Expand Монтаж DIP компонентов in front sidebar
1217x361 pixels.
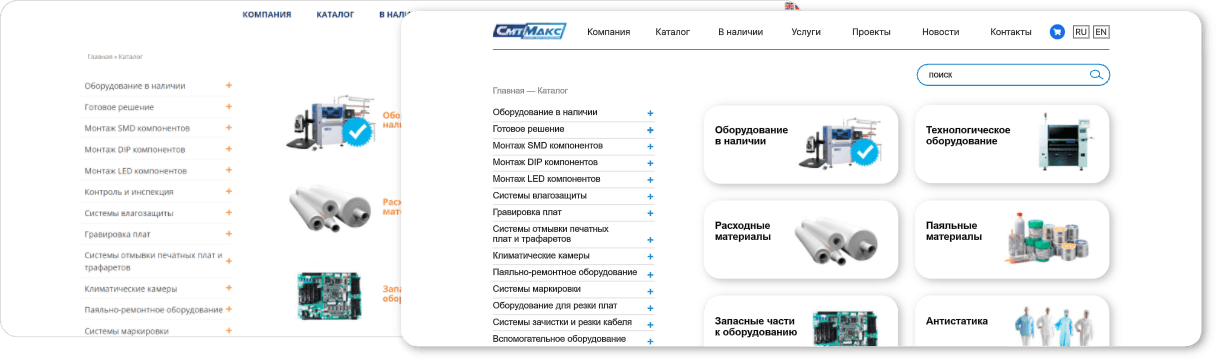click(650, 163)
